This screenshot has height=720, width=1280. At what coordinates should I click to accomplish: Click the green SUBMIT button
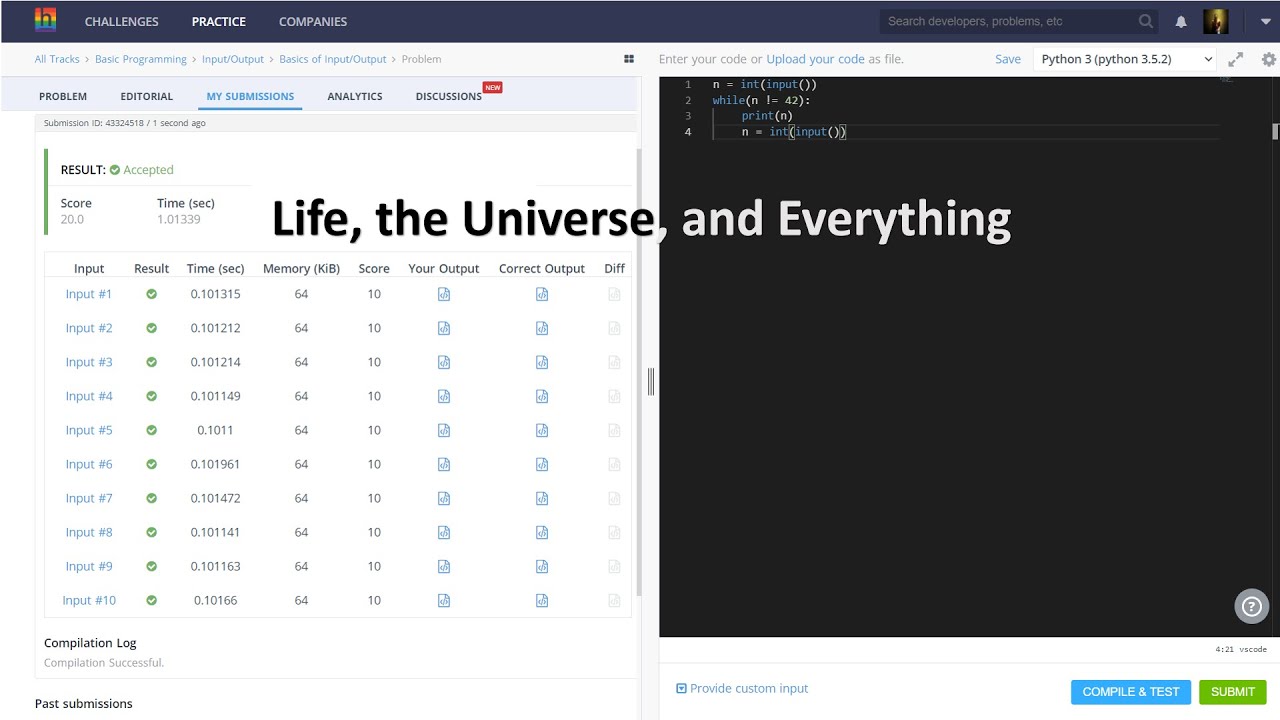(1233, 692)
